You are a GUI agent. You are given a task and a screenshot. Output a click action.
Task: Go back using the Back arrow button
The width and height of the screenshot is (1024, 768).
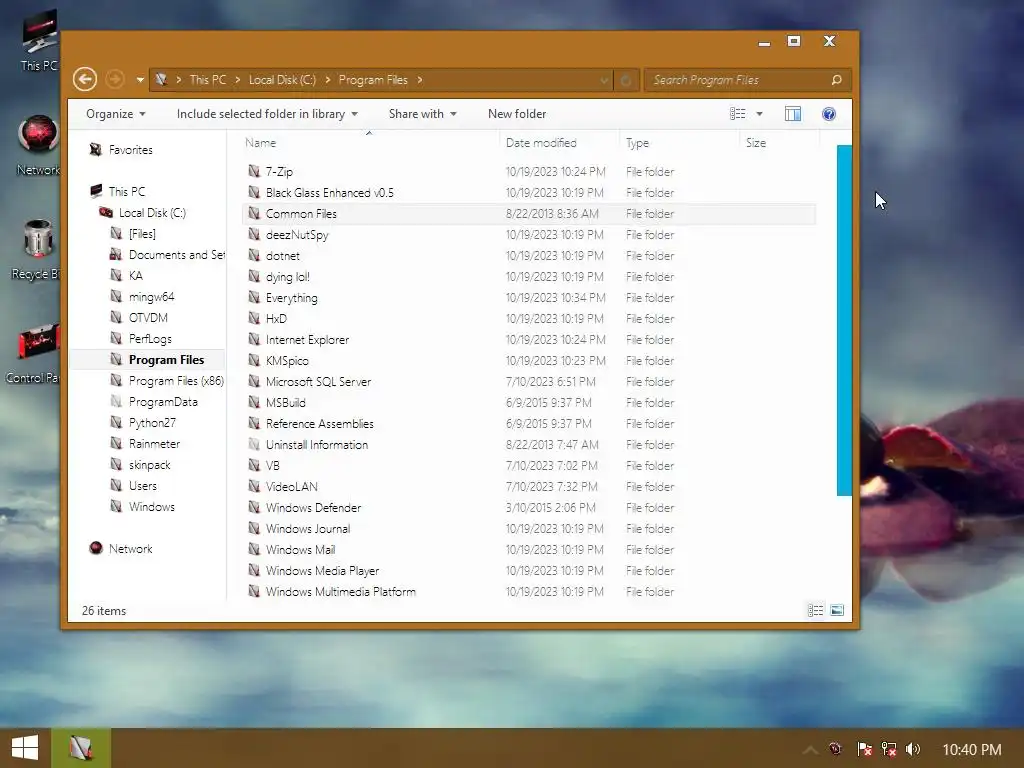(85, 80)
